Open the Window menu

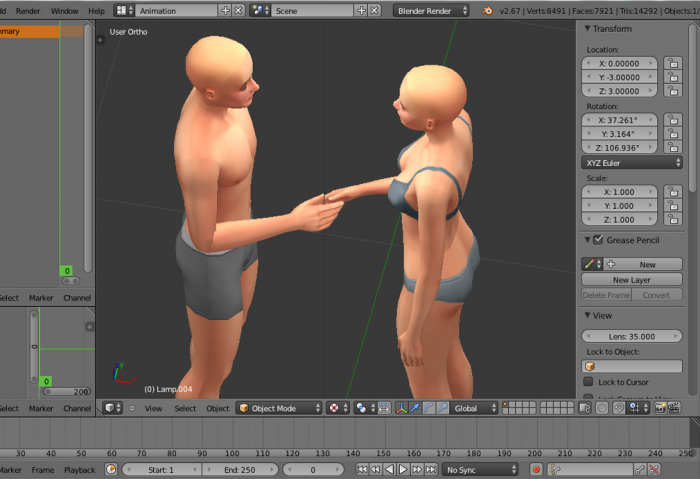click(64, 10)
